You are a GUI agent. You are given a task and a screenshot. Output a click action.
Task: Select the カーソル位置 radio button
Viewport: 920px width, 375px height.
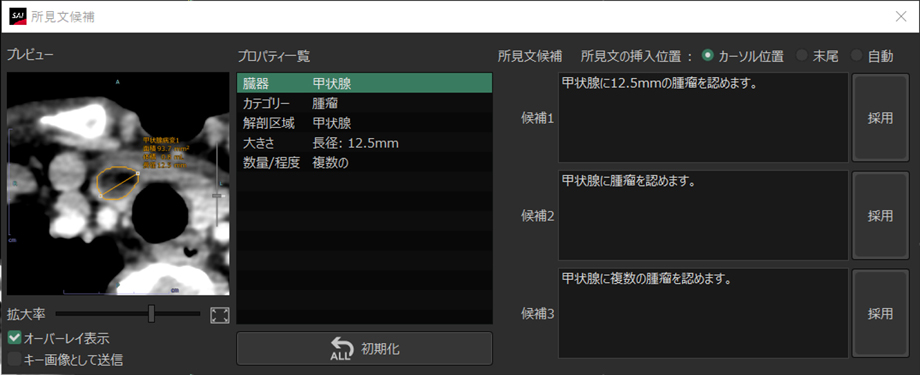(x=708, y=56)
